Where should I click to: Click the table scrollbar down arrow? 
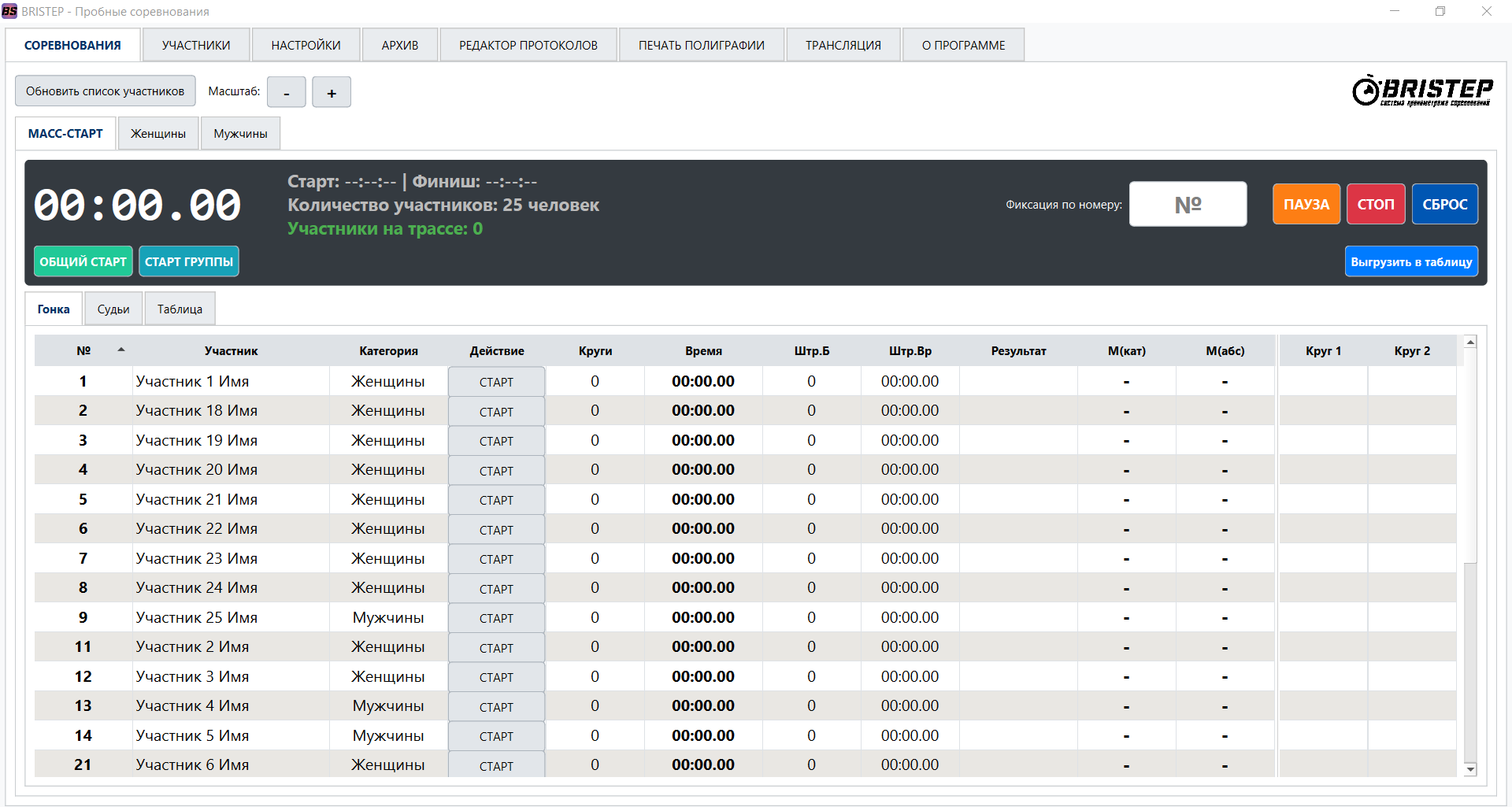tap(1469, 769)
